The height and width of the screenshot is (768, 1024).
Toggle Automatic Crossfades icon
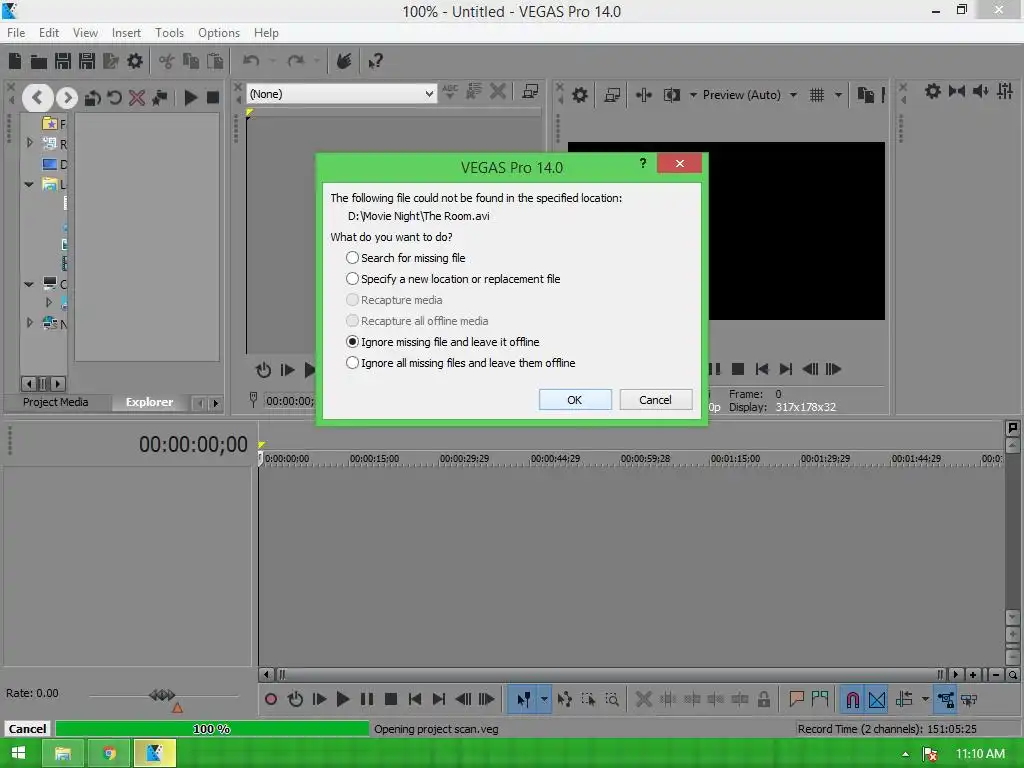click(876, 699)
